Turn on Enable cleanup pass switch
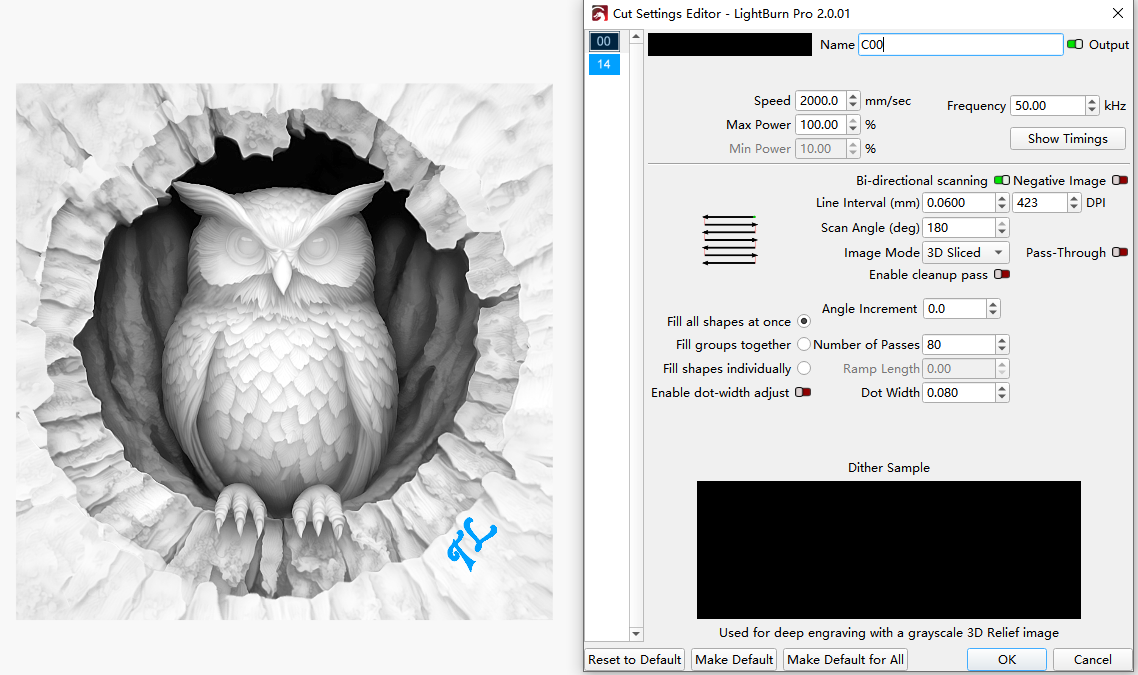The height and width of the screenshot is (675, 1138). [1001, 275]
